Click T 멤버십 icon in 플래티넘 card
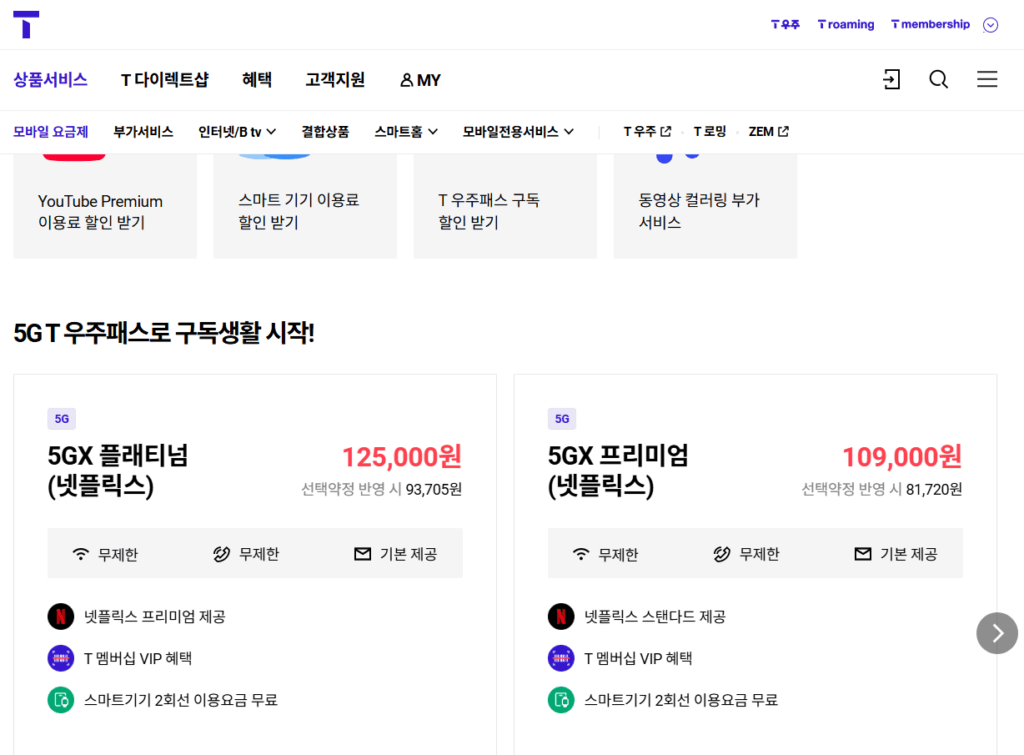 tap(61, 658)
